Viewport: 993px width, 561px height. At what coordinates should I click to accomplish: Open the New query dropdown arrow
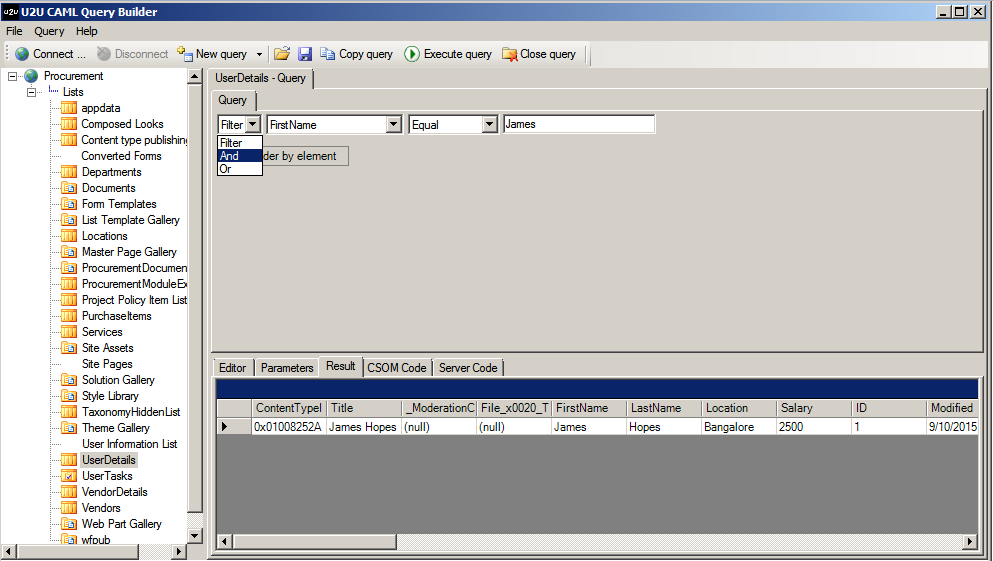(259, 54)
